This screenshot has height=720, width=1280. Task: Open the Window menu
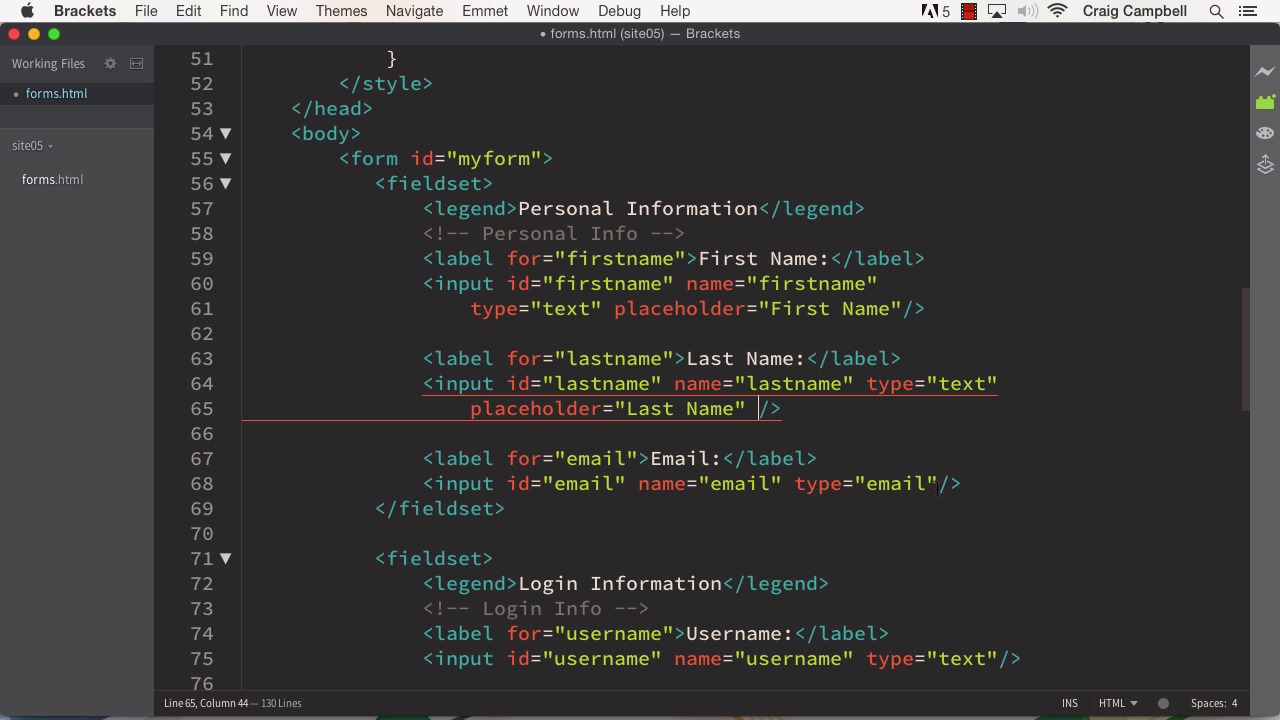(x=553, y=11)
